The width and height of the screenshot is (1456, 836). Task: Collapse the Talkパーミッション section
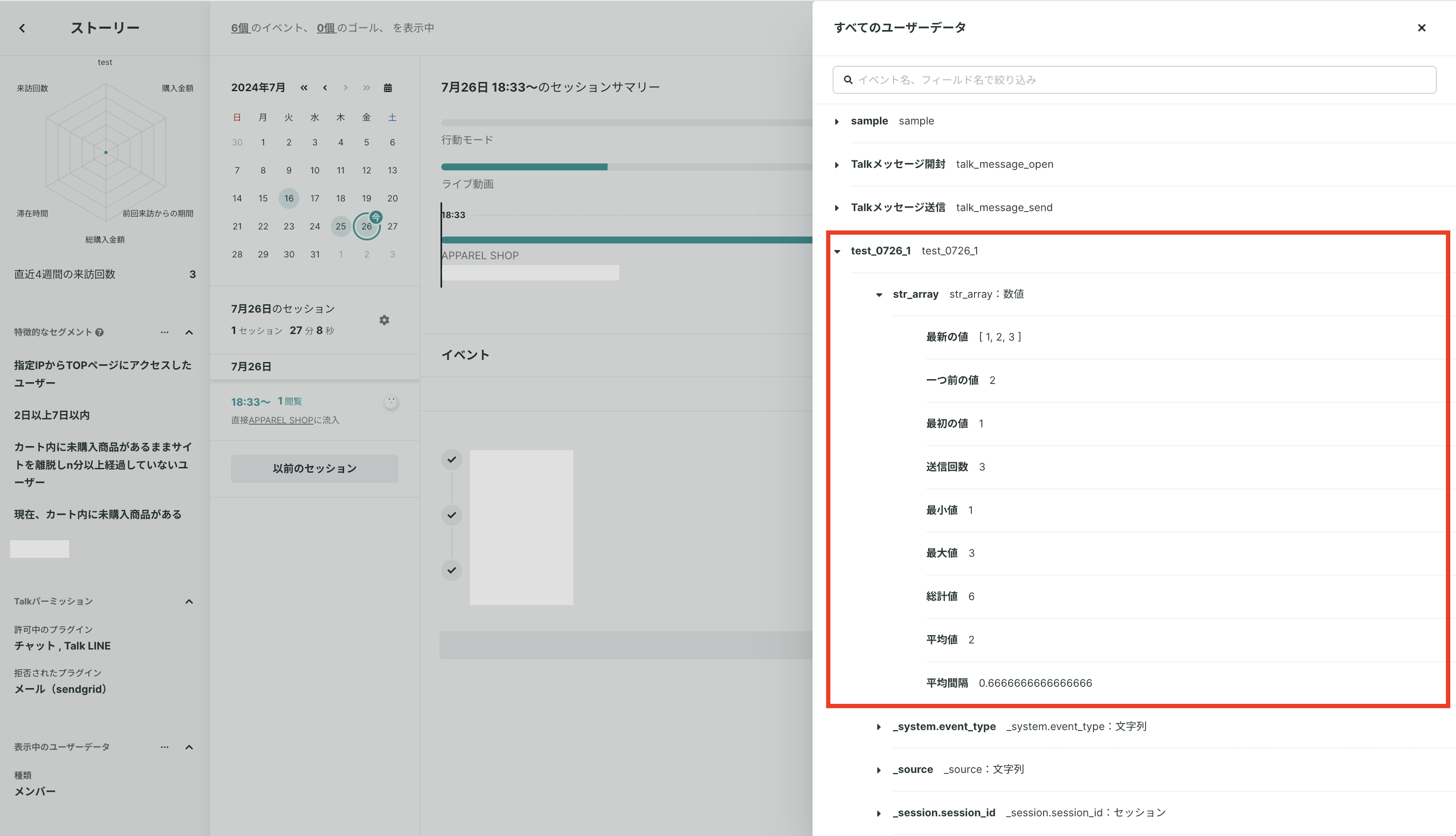(x=189, y=601)
